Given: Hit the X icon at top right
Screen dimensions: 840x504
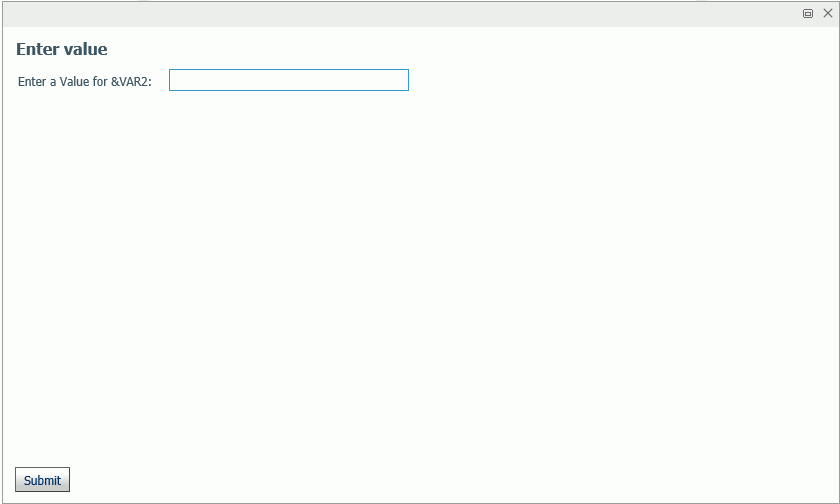Looking at the screenshot, I should [828, 13].
